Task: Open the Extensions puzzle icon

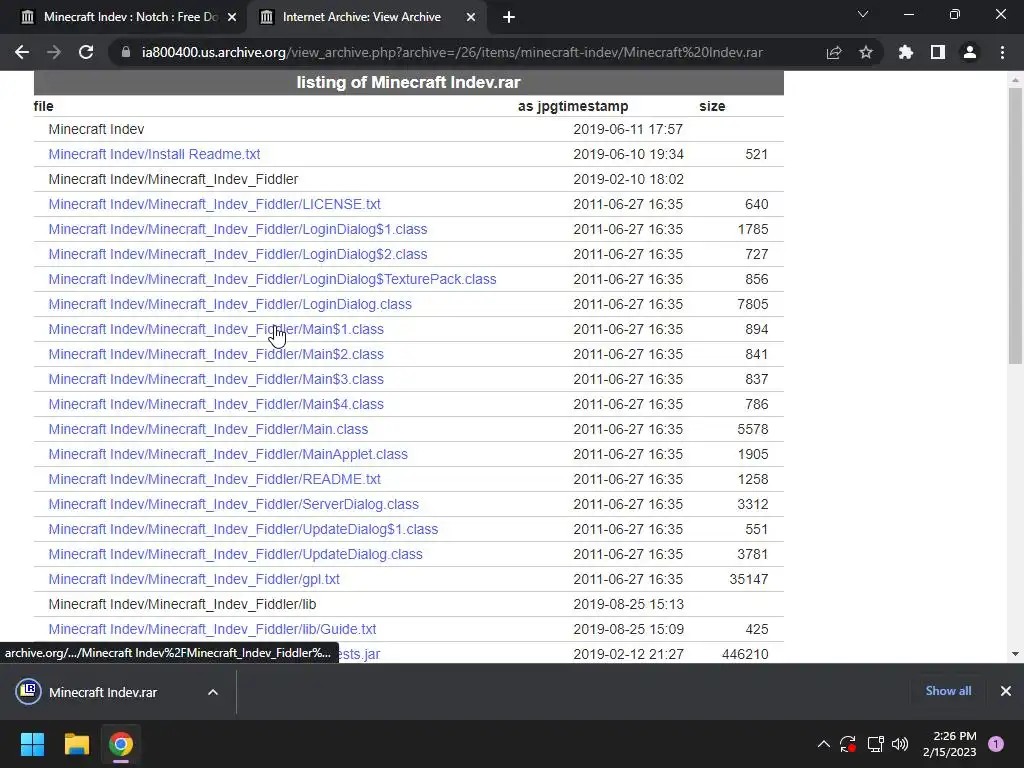Action: point(906,52)
